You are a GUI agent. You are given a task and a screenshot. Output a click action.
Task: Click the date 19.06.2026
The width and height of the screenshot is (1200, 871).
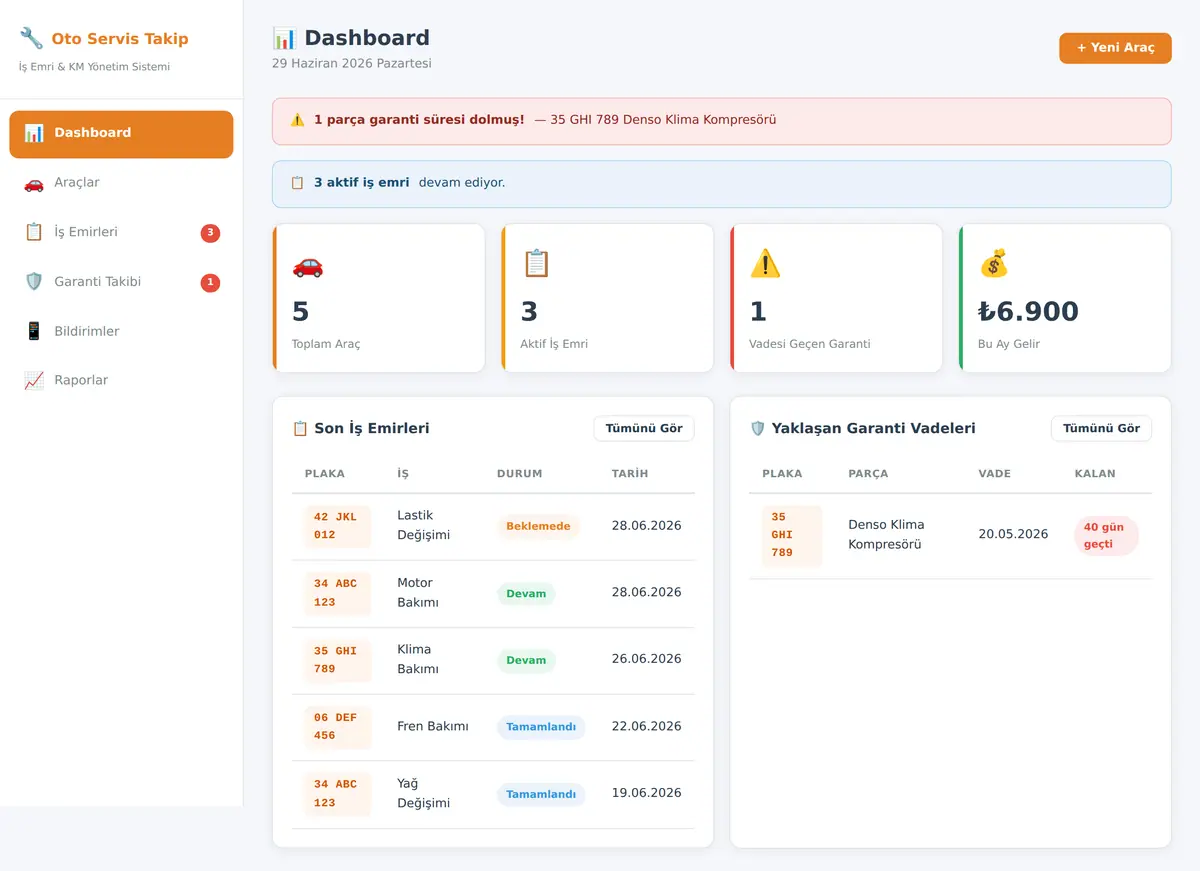(x=646, y=793)
